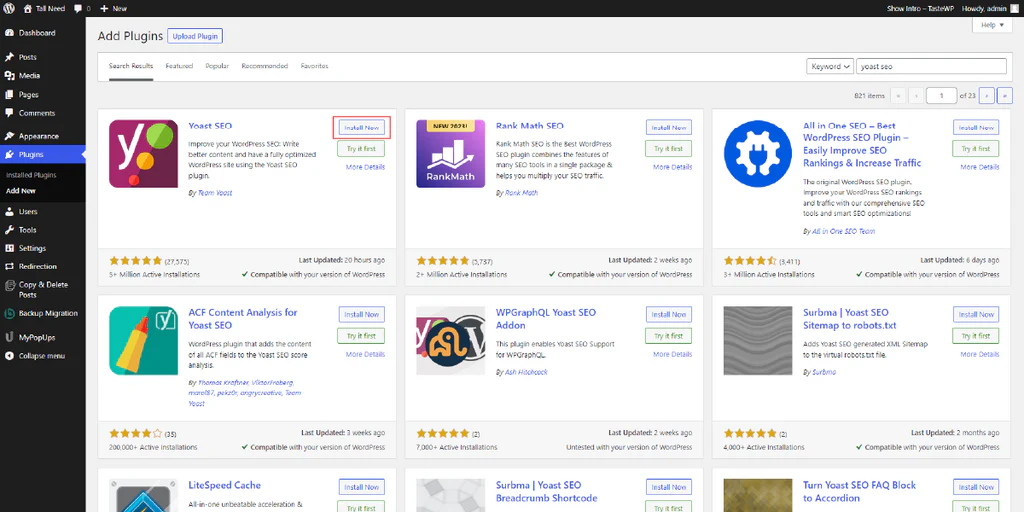Click the Rank Math plugin icon
This screenshot has width=1024, height=512.
(450, 153)
